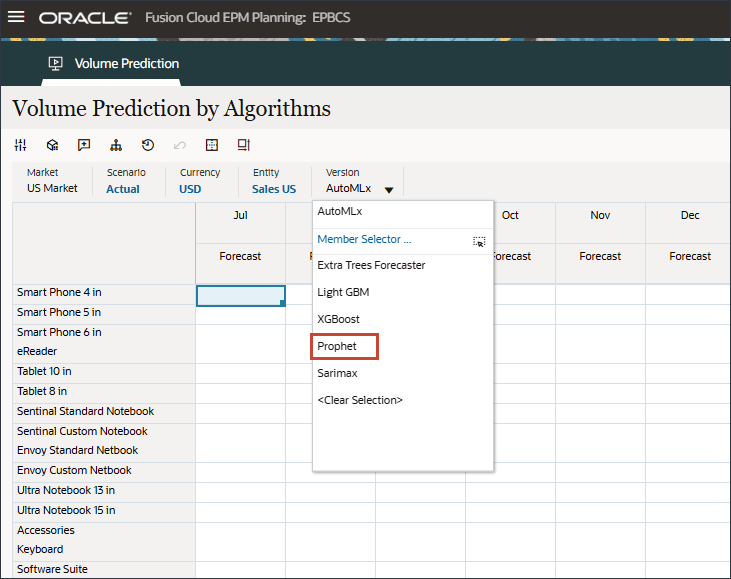Image resolution: width=731 pixels, height=579 pixels.
Task: Switch to the Volume Prediction tab
Action: click(127, 63)
